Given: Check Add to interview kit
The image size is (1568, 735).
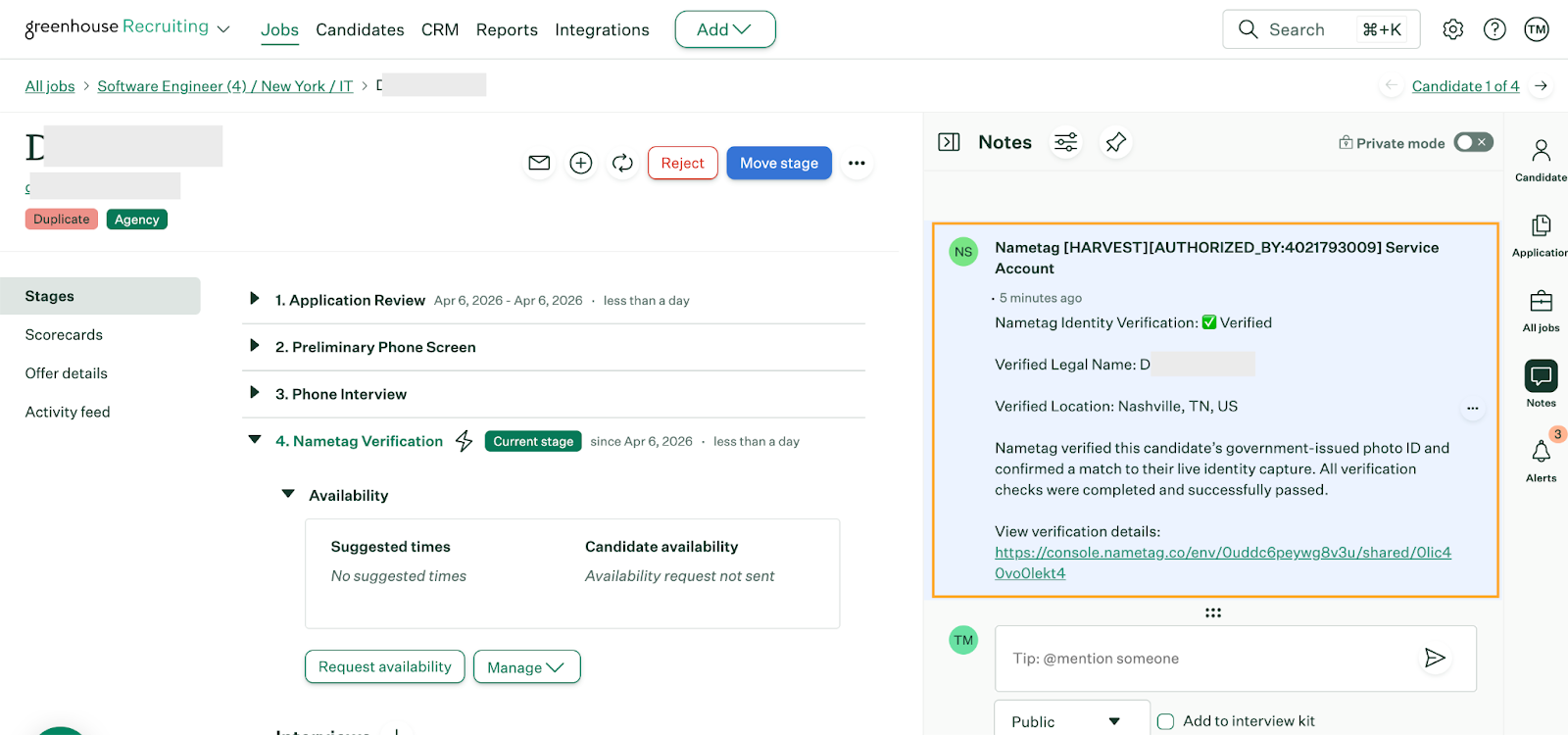Looking at the screenshot, I should coord(1165,721).
